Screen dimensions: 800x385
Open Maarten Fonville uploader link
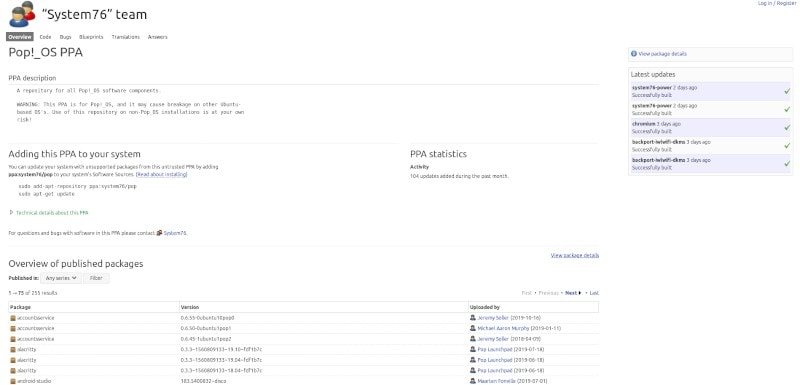click(x=496, y=381)
